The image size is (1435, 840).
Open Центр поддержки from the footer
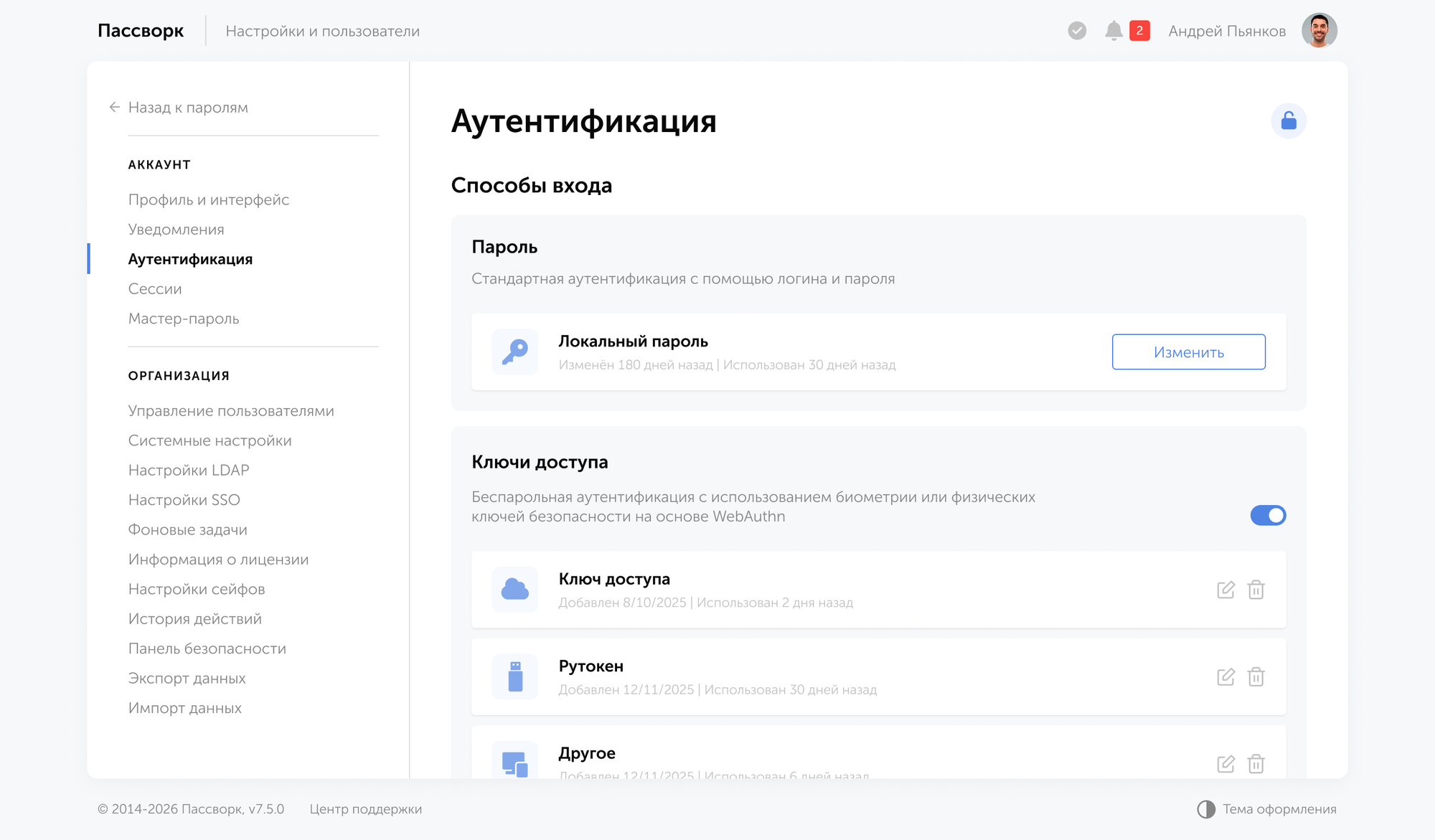(x=366, y=808)
